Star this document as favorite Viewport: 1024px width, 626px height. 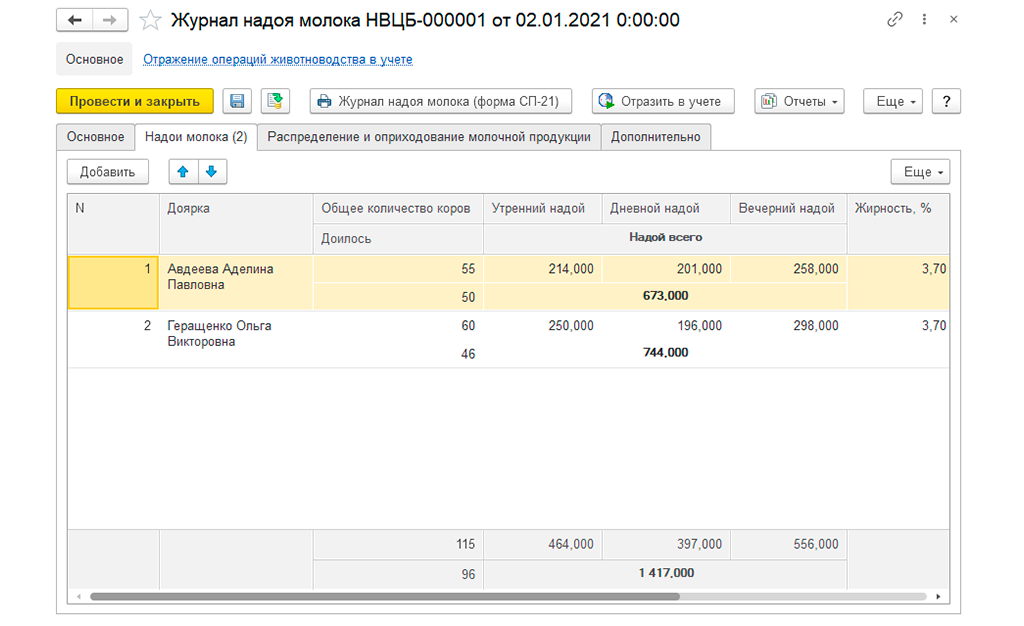tap(150, 20)
